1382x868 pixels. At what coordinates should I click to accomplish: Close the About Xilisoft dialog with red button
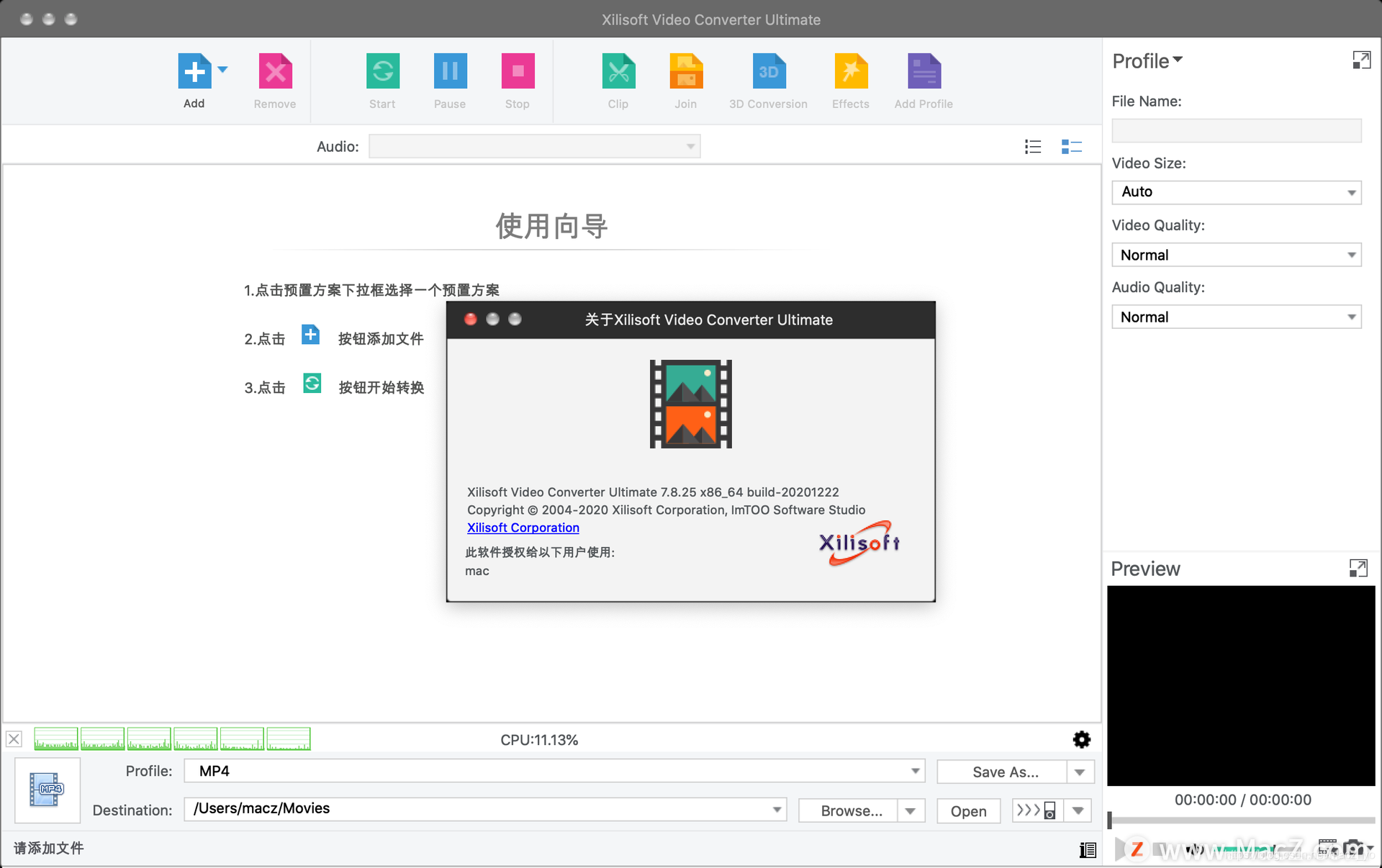click(x=471, y=319)
